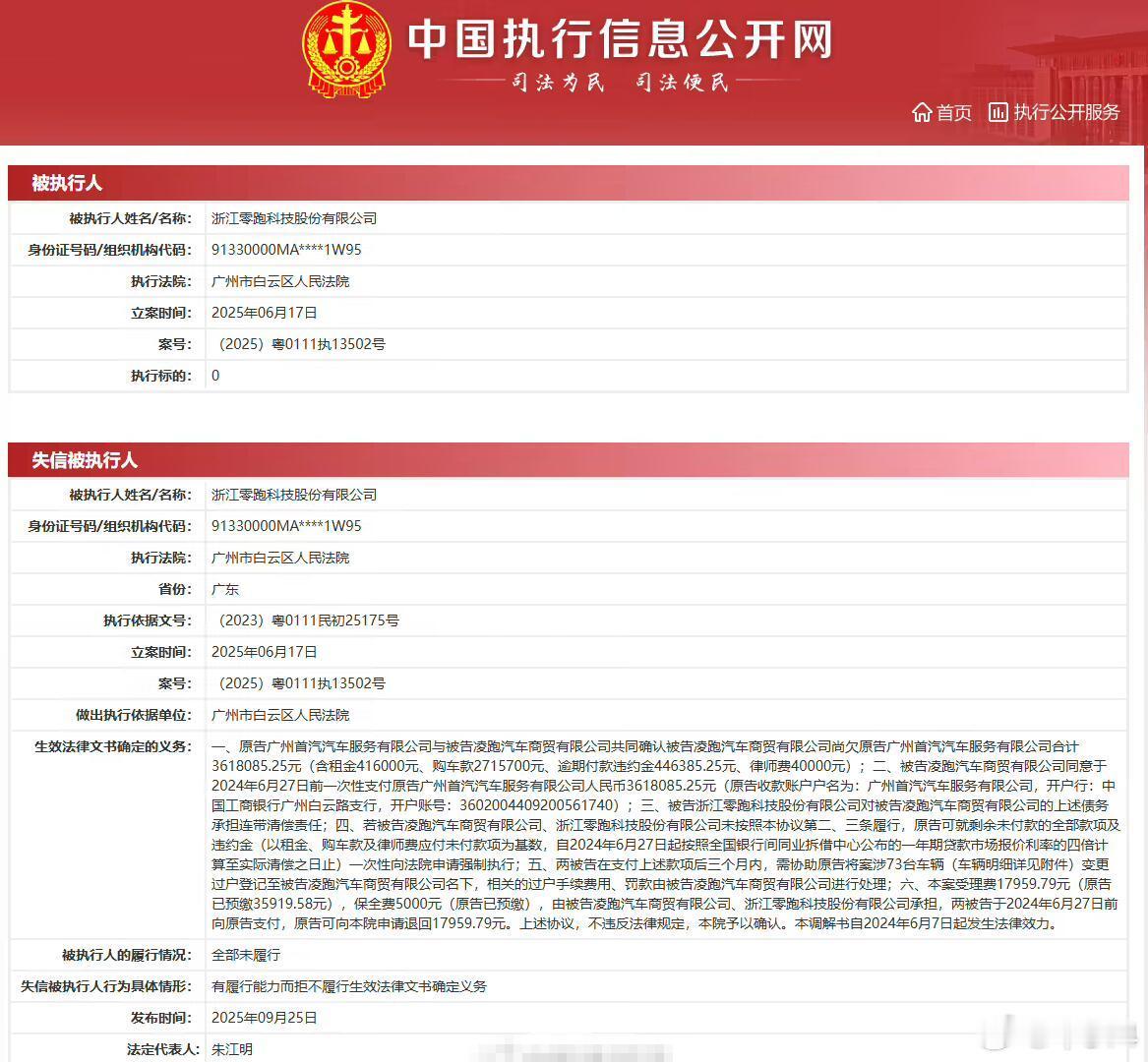Select 发布时间 value 2025年09月25日
The image size is (1148, 1062).
pos(265,1018)
